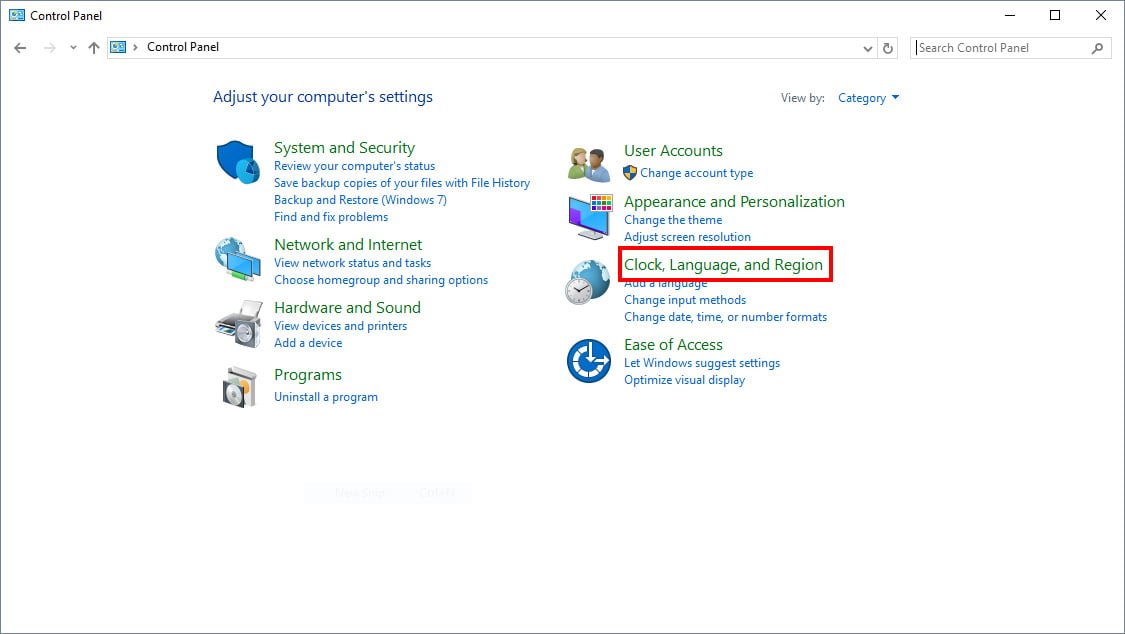Expand the recent locations chevron
1125x634 pixels.
tap(72, 48)
